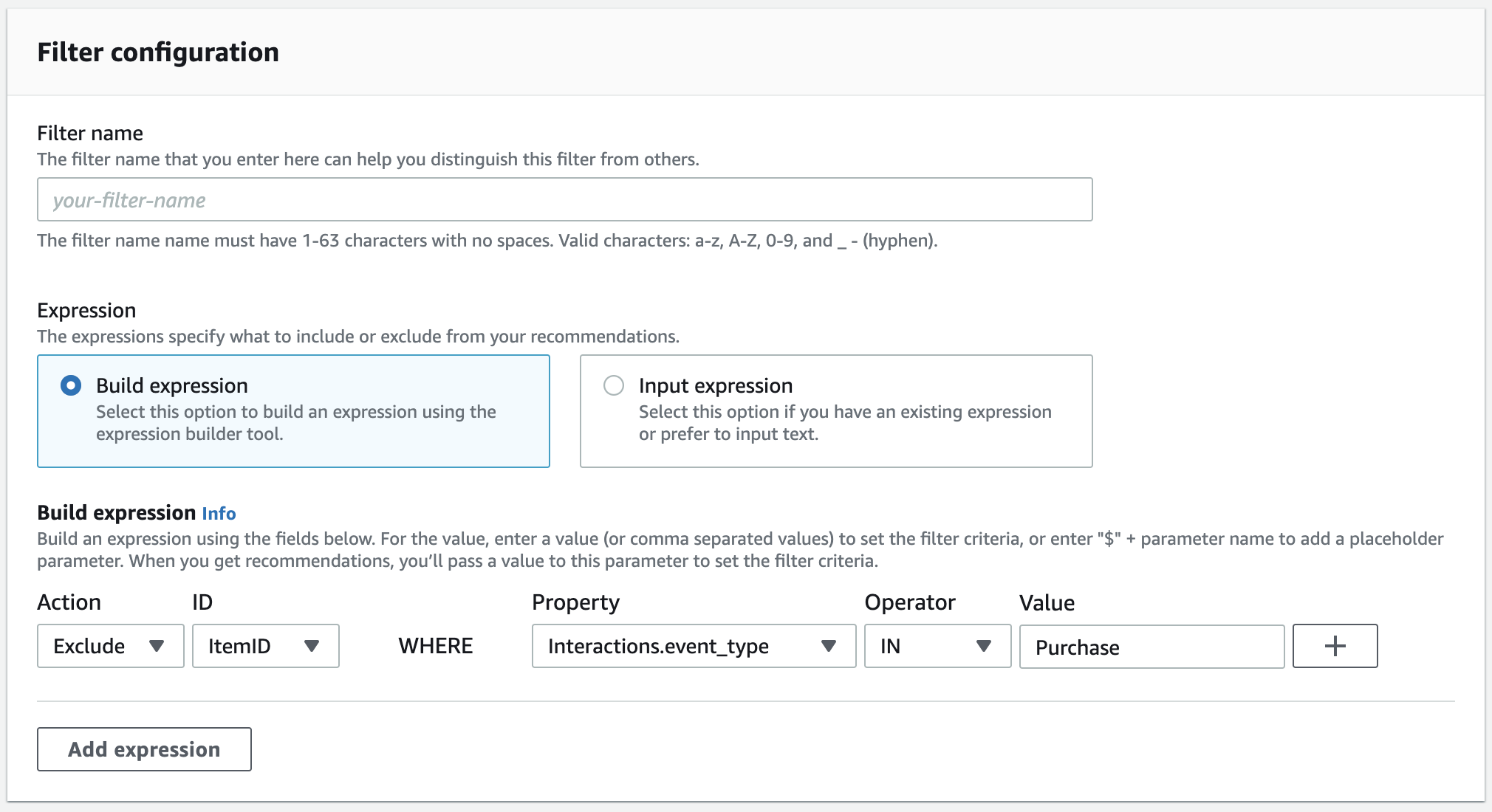Click the caret icon in the IN operator dropdown
The width and height of the screenshot is (1492, 812).
pos(983,646)
